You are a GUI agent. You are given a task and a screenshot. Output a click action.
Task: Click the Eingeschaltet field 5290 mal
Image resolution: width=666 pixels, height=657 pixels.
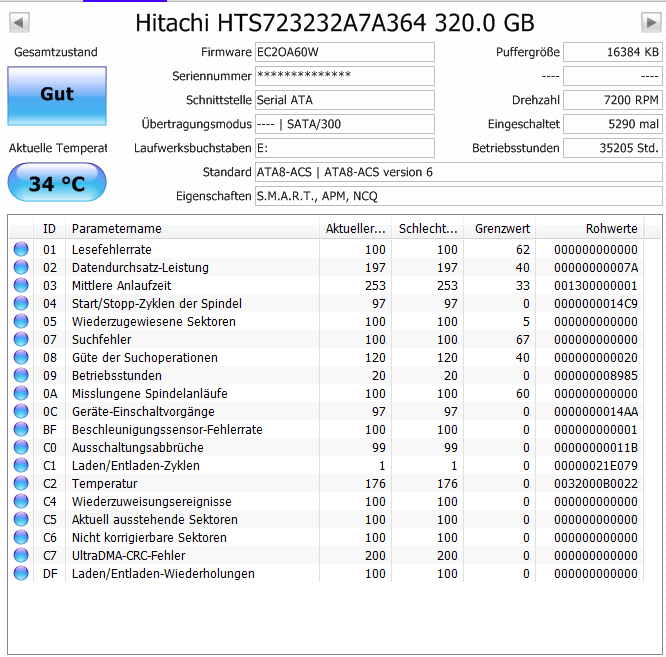click(x=613, y=124)
